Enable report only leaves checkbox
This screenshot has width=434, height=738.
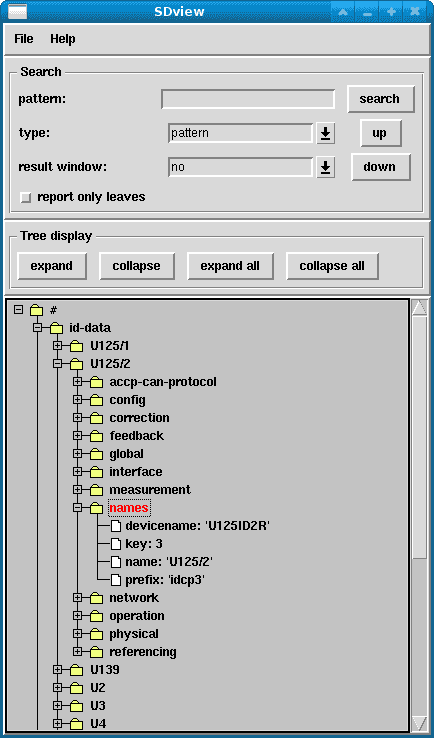(x=26, y=198)
